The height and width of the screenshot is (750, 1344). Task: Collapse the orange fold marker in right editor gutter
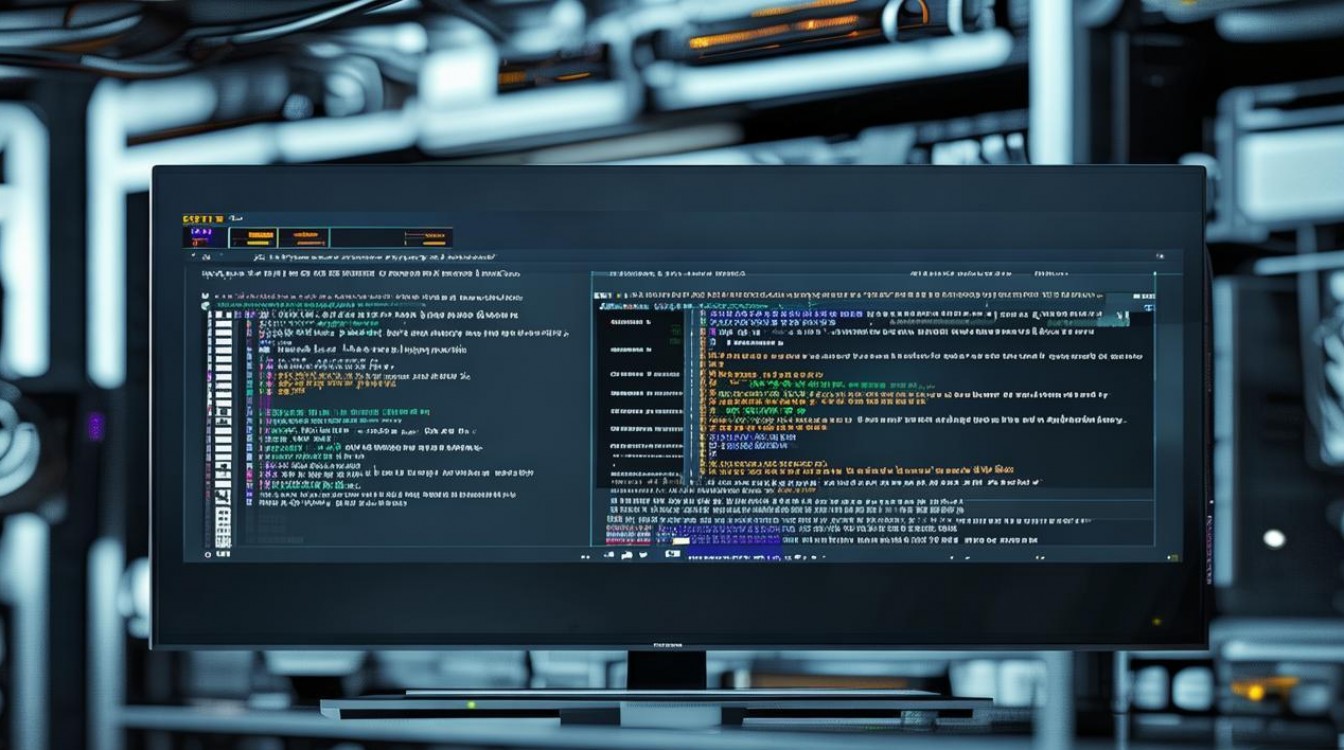click(x=702, y=355)
